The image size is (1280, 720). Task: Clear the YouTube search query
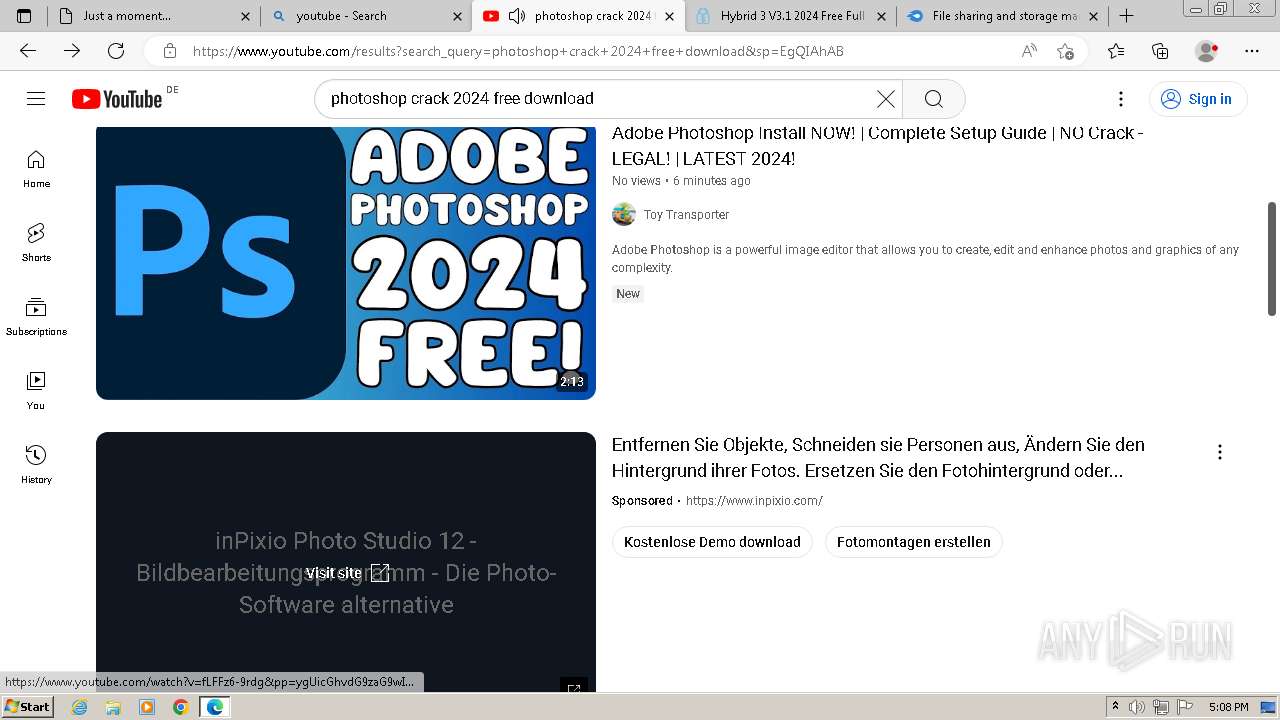885,98
